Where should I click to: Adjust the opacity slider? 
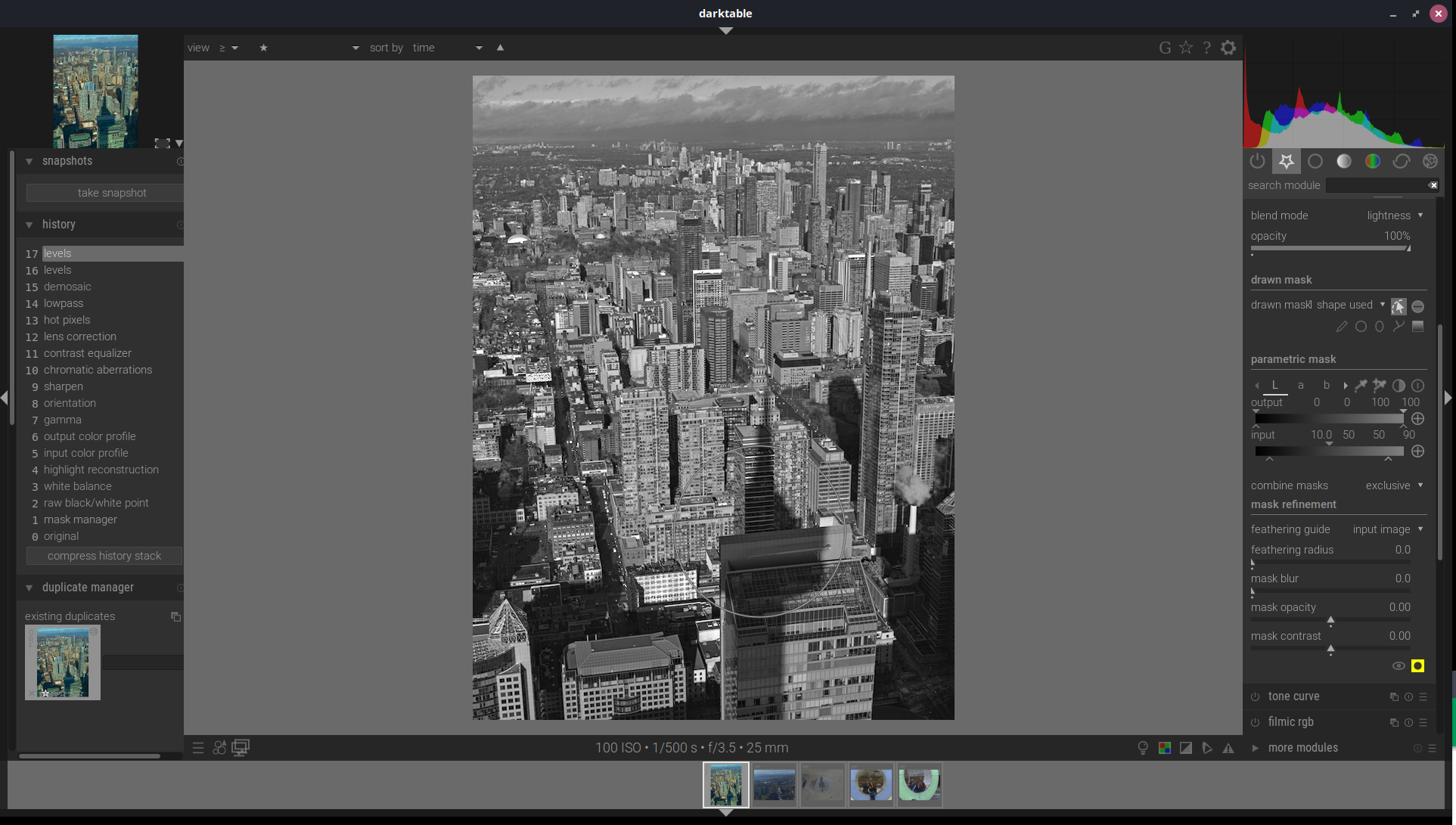(x=1330, y=248)
